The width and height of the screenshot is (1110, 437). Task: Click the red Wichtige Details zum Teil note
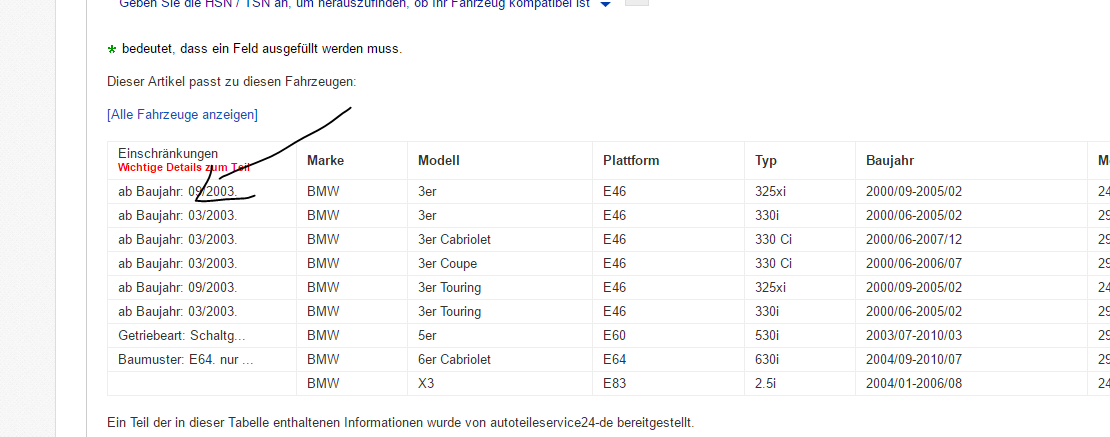(x=184, y=167)
